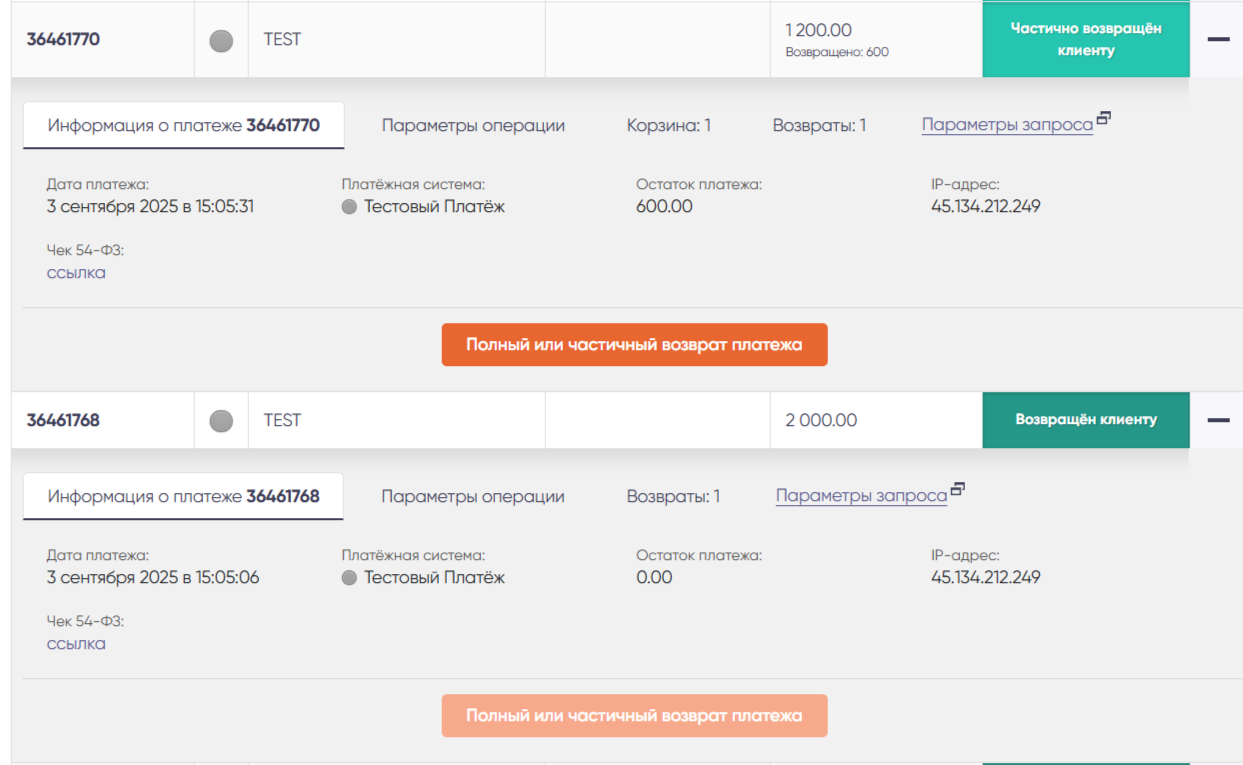
Task: Click popup icon beside second Параметры запроса
Action: [958, 490]
